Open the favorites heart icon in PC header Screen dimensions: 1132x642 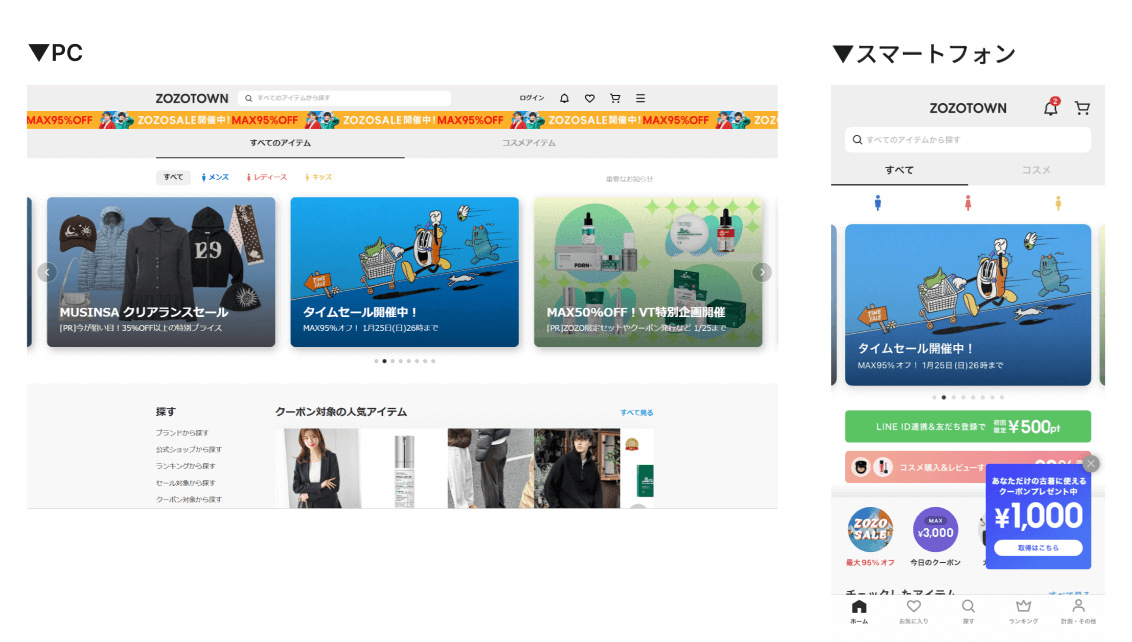pos(589,98)
